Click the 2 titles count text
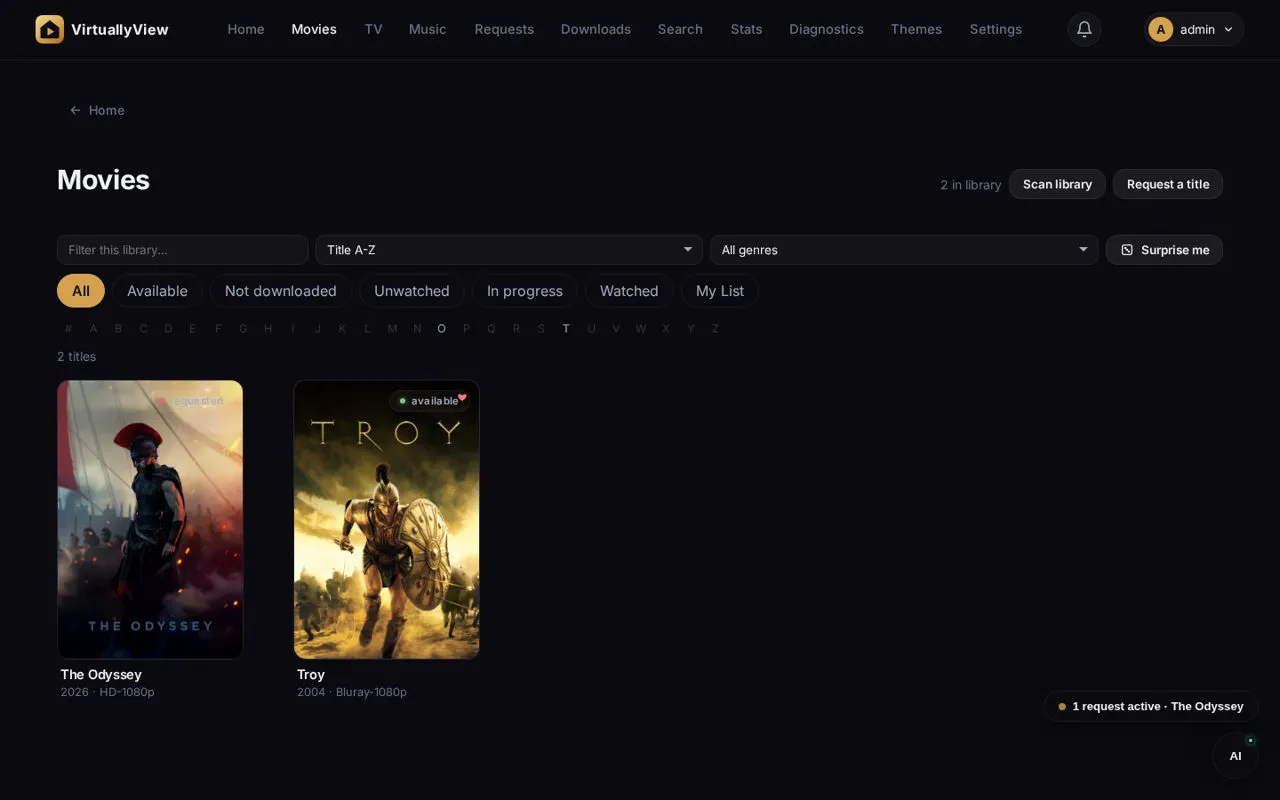Viewport: 1280px width, 800px height. click(77, 357)
